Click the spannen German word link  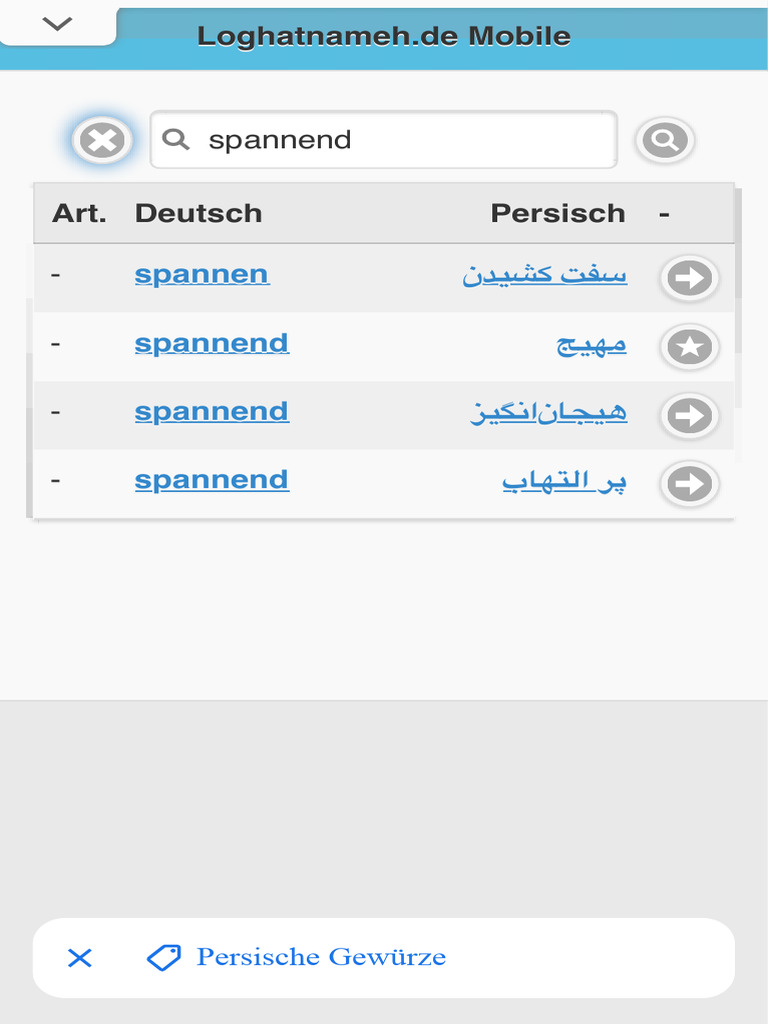[x=201, y=274]
